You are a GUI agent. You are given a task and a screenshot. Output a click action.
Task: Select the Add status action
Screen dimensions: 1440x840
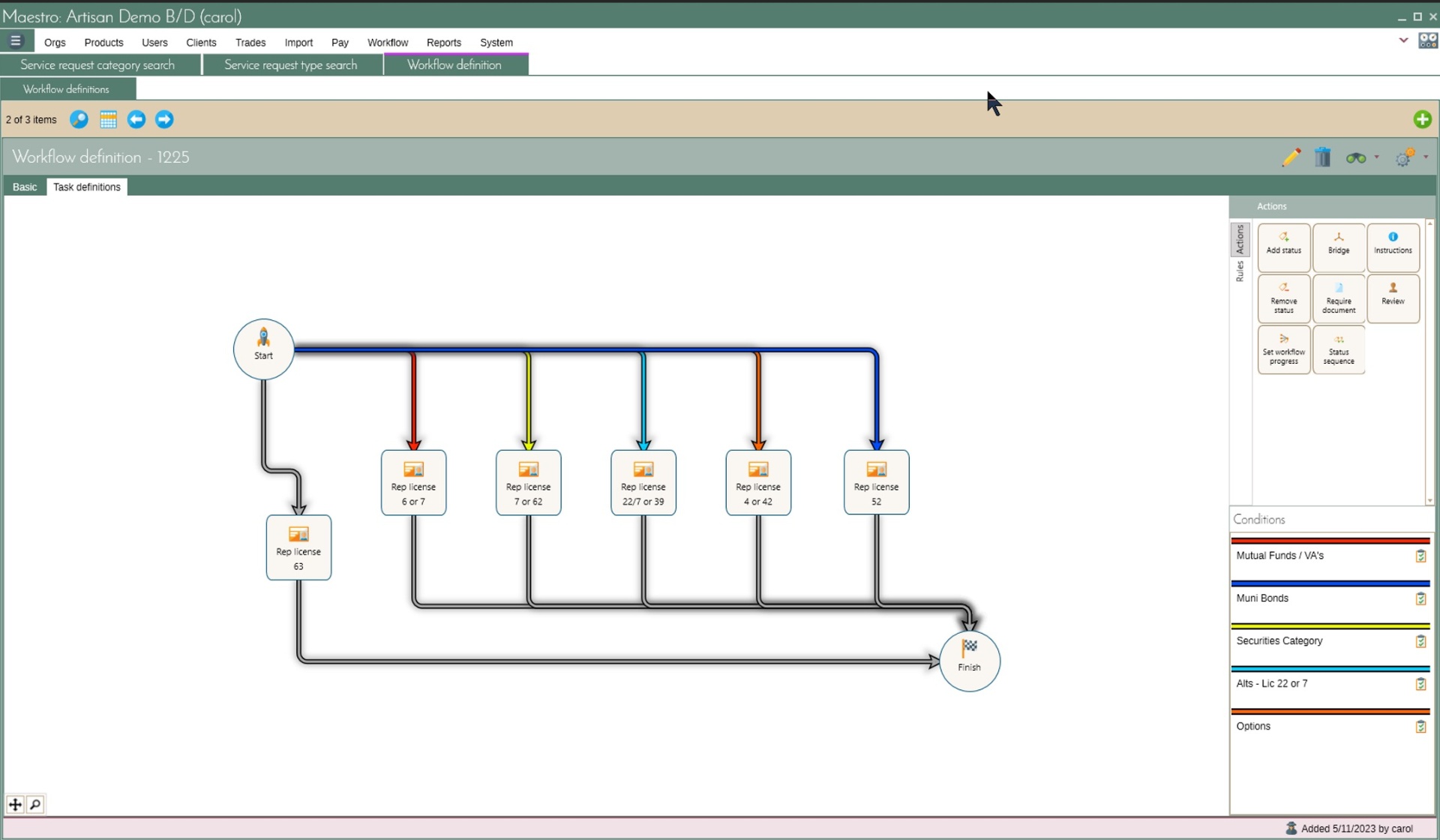point(1283,247)
